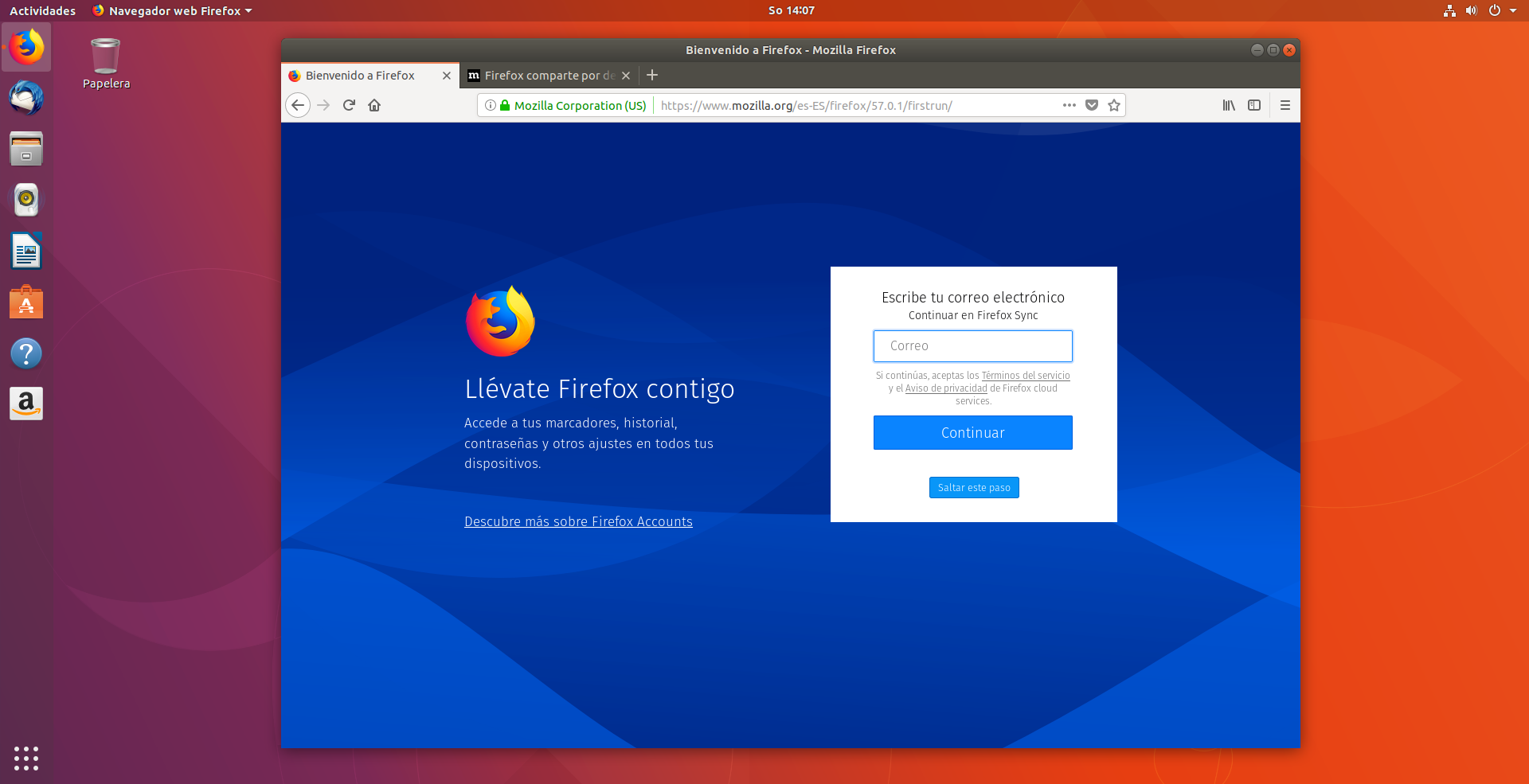Click Saltar este paso button
The height and width of the screenshot is (784, 1529).
pos(974,487)
